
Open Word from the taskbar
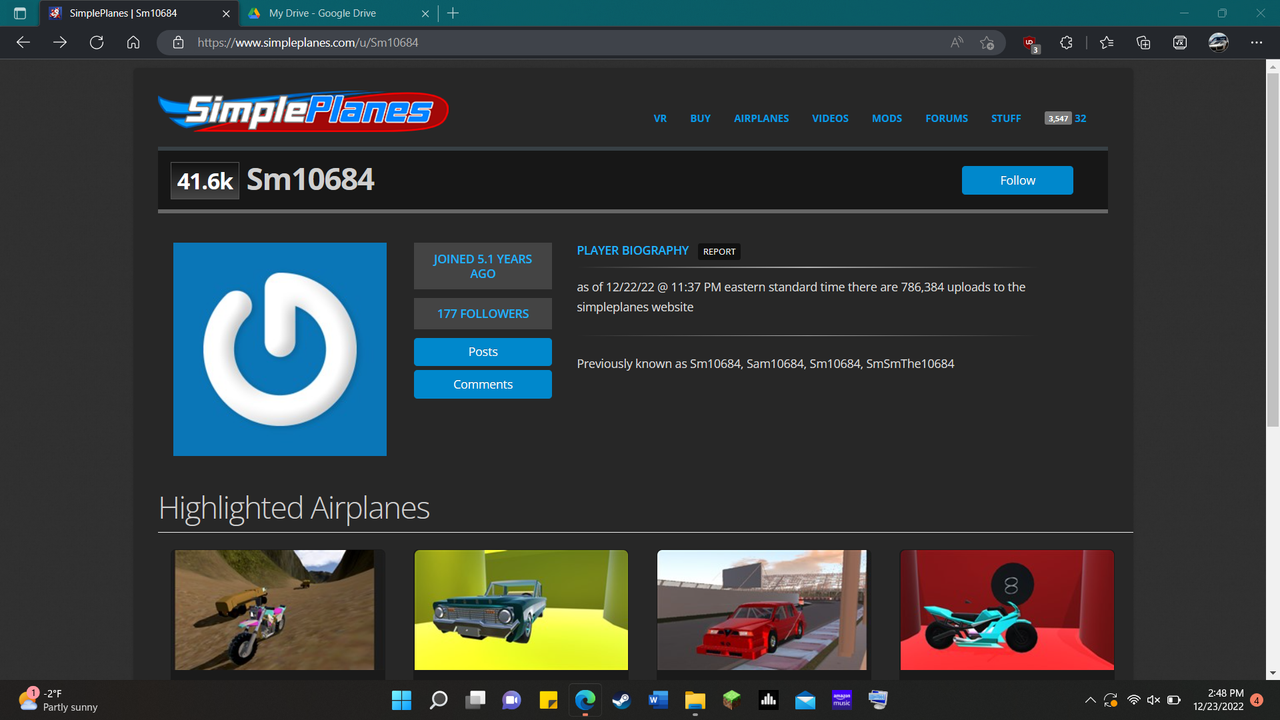pos(658,700)
